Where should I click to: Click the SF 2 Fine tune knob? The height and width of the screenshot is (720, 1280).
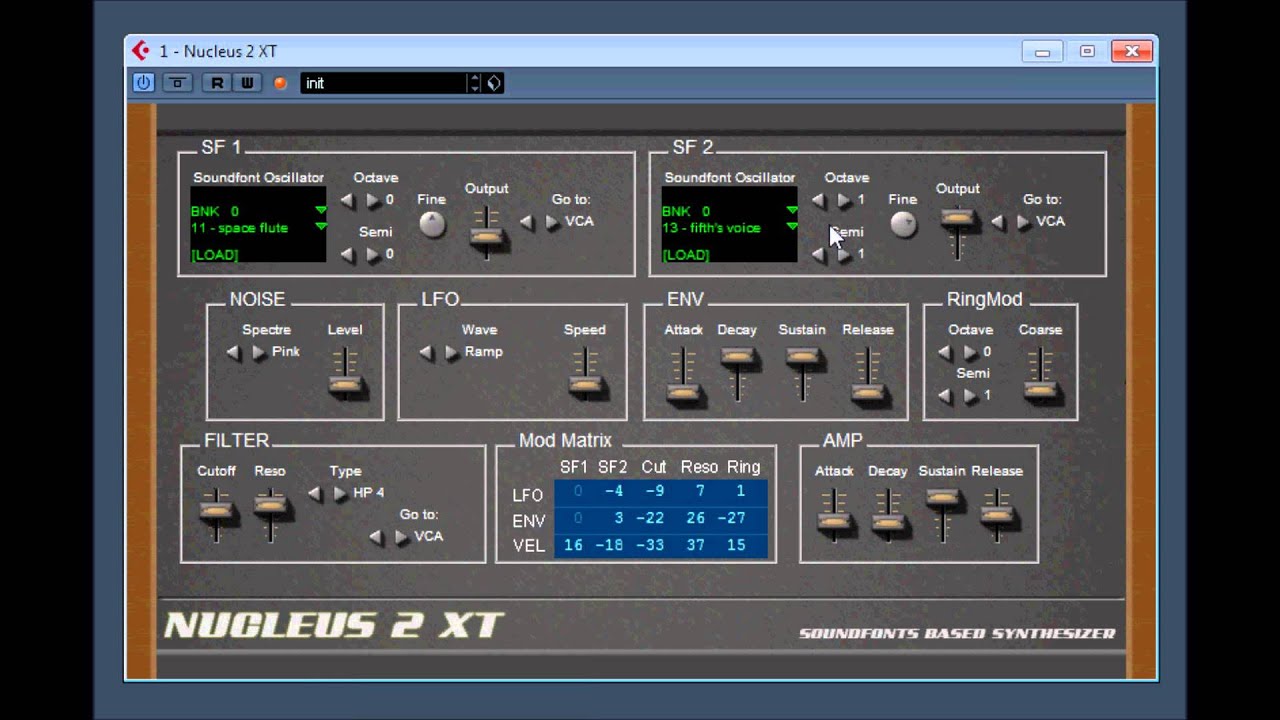click(903, 224)
